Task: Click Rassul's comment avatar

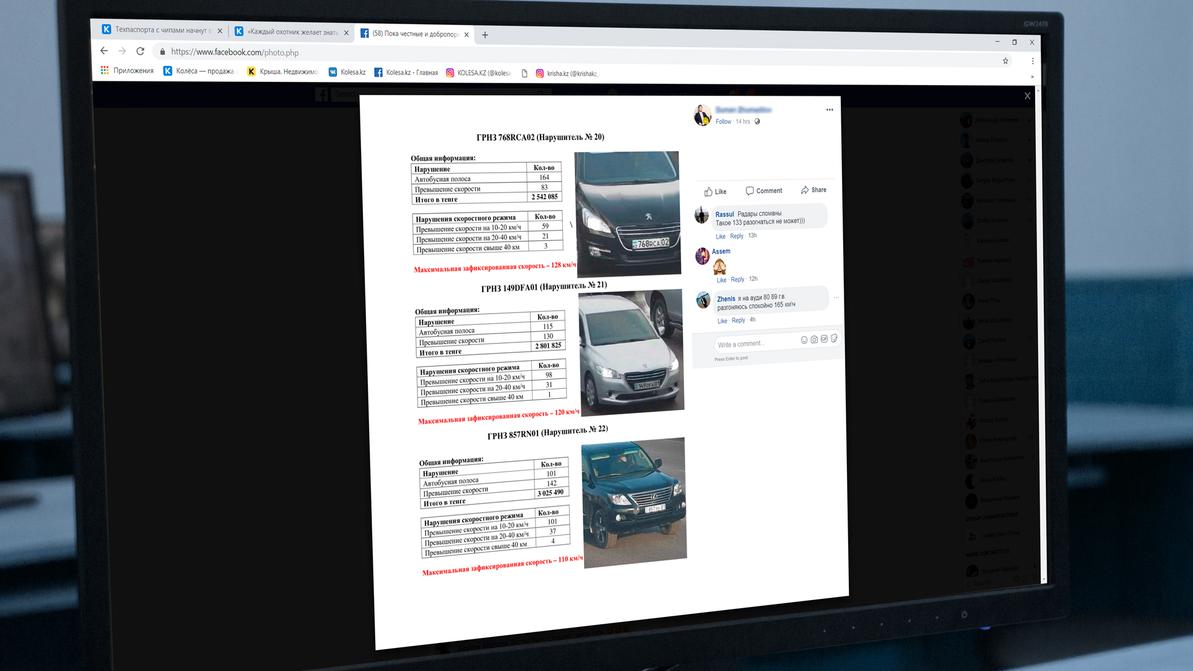Action: pyautogui.click(x=701, y=215)
